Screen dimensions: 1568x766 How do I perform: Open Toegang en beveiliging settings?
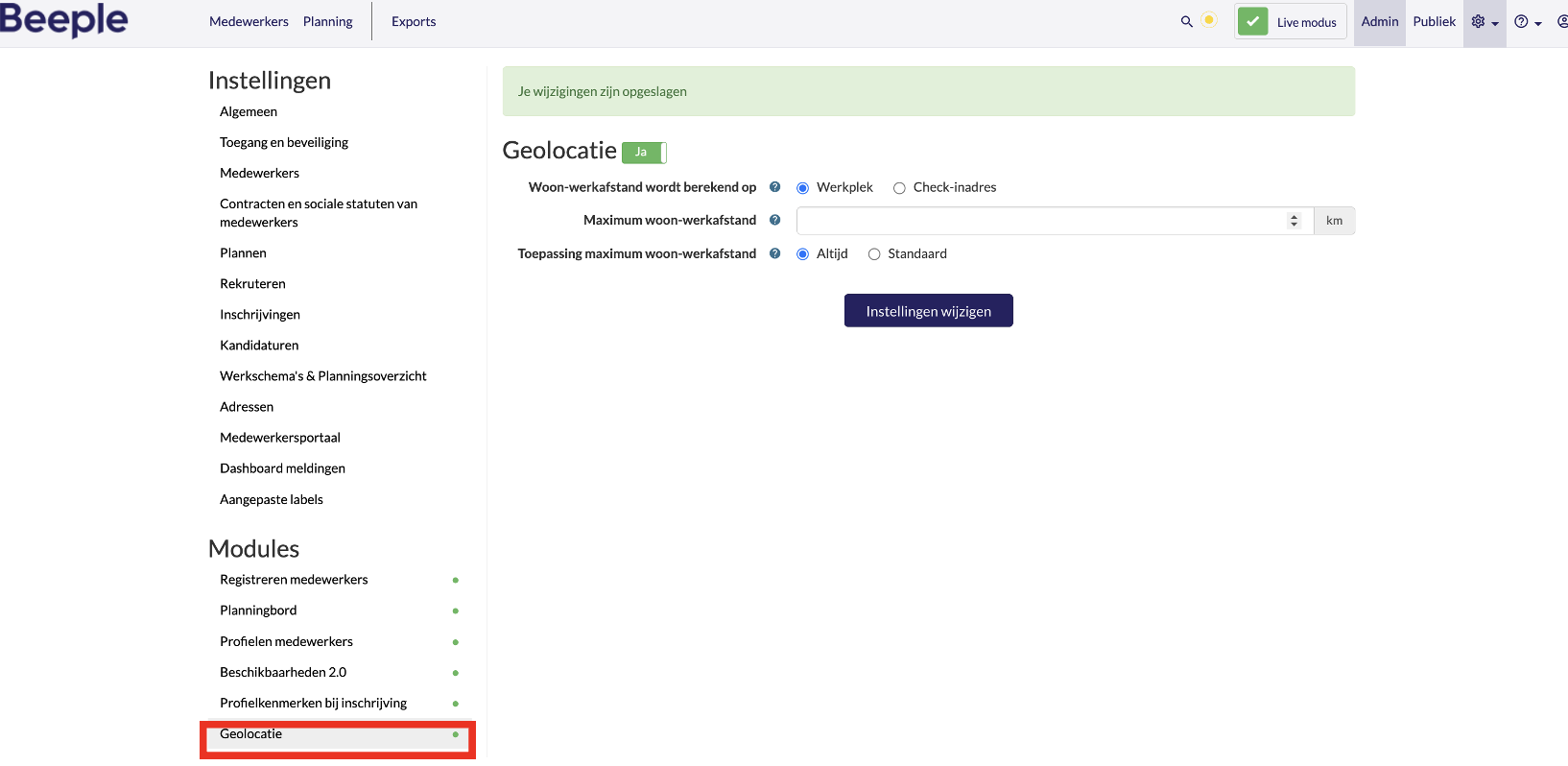(x=284, y=142)
